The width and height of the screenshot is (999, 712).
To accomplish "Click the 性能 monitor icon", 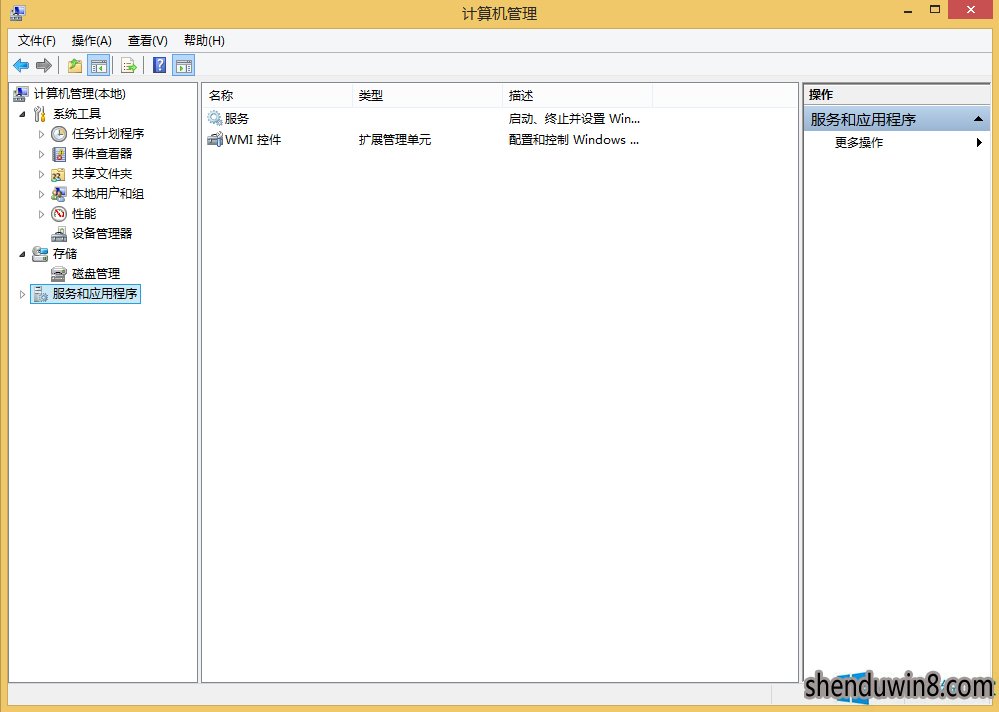I will pyautogui.click(x=59, y=213).
